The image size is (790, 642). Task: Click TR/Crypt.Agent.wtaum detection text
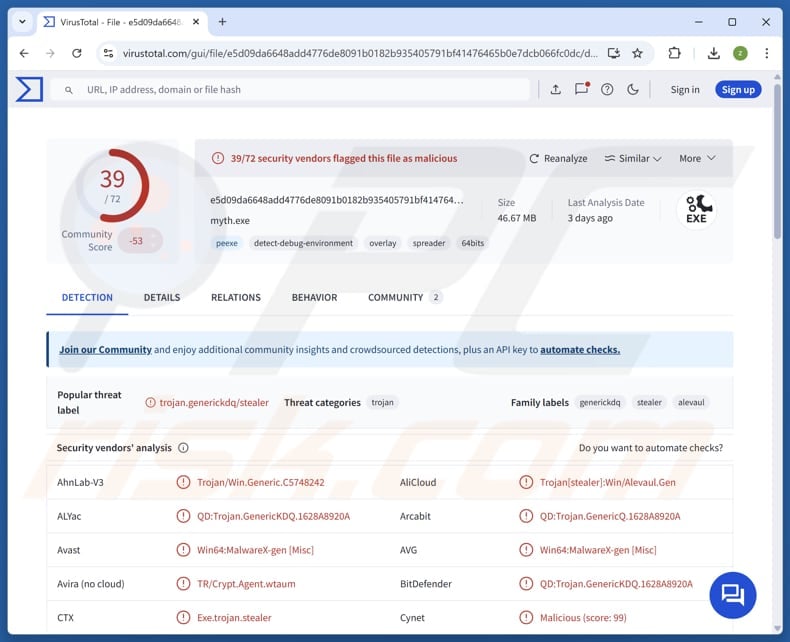tap(246, 584)
